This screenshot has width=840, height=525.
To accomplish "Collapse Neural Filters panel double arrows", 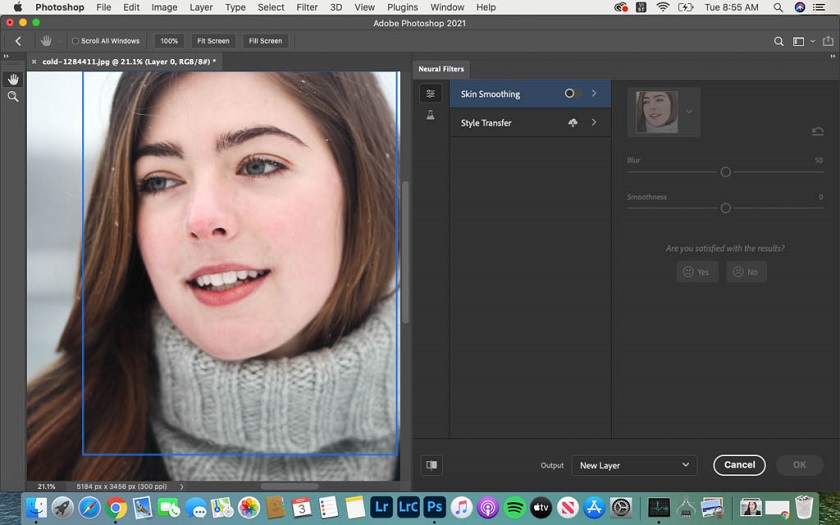I will [832, 56].
